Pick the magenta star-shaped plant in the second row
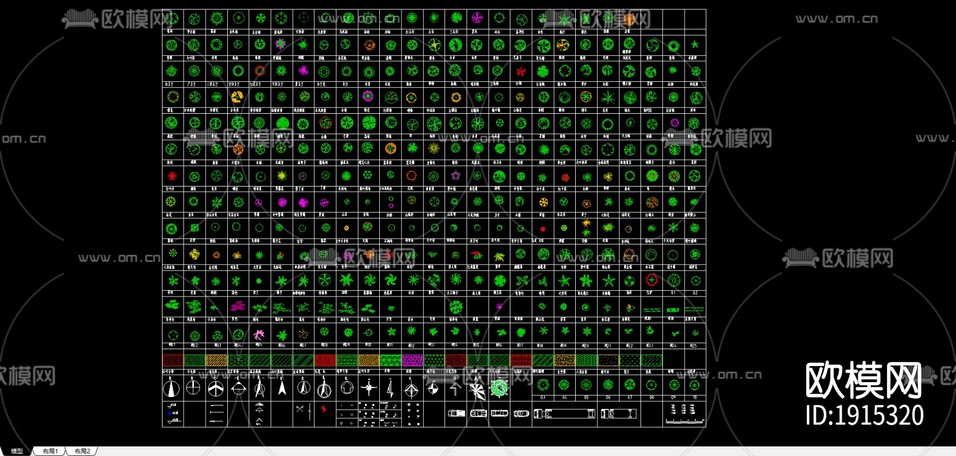956x456 pixels. [x=280, y=44]
